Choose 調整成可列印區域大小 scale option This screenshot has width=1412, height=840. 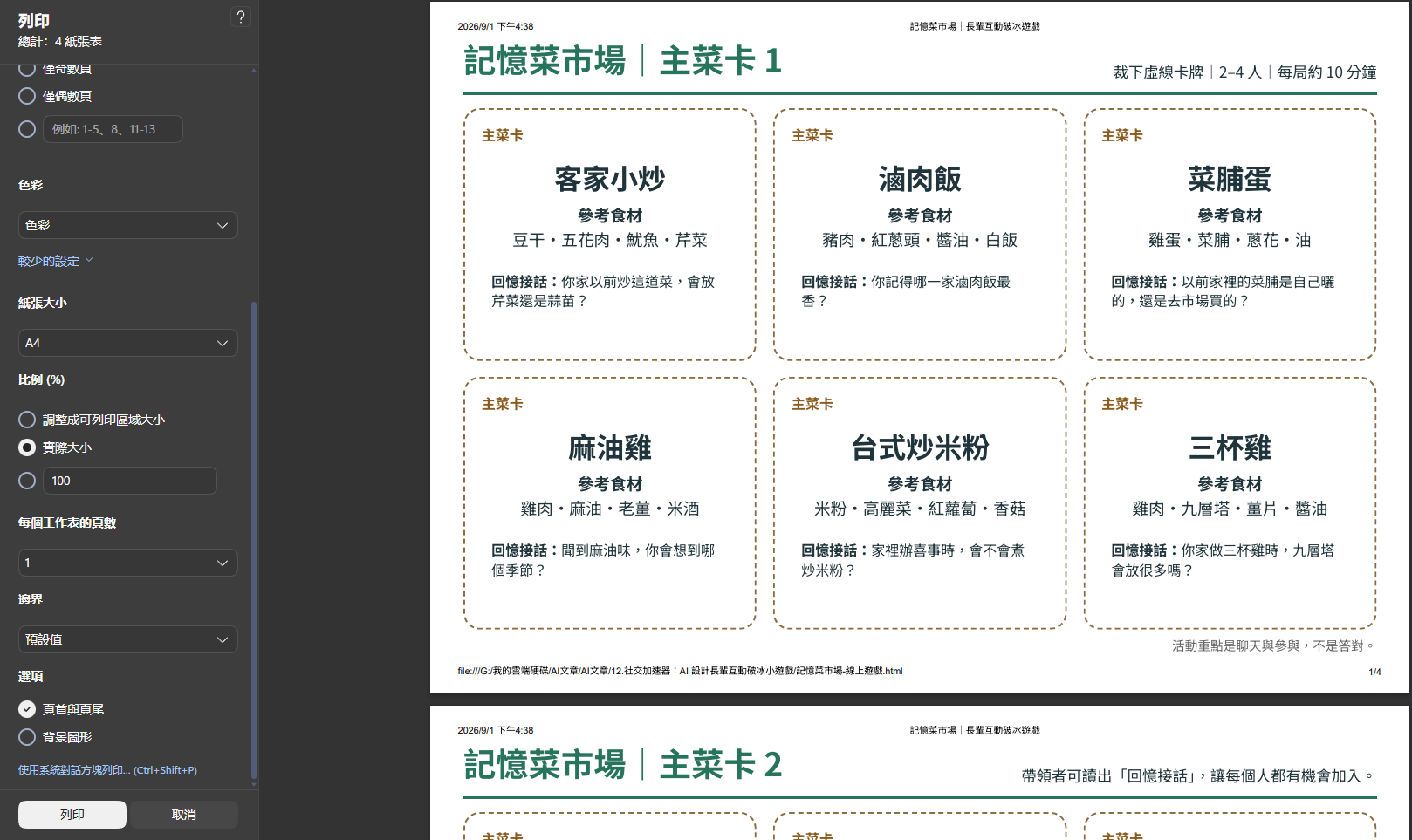[x=27, y=420]
